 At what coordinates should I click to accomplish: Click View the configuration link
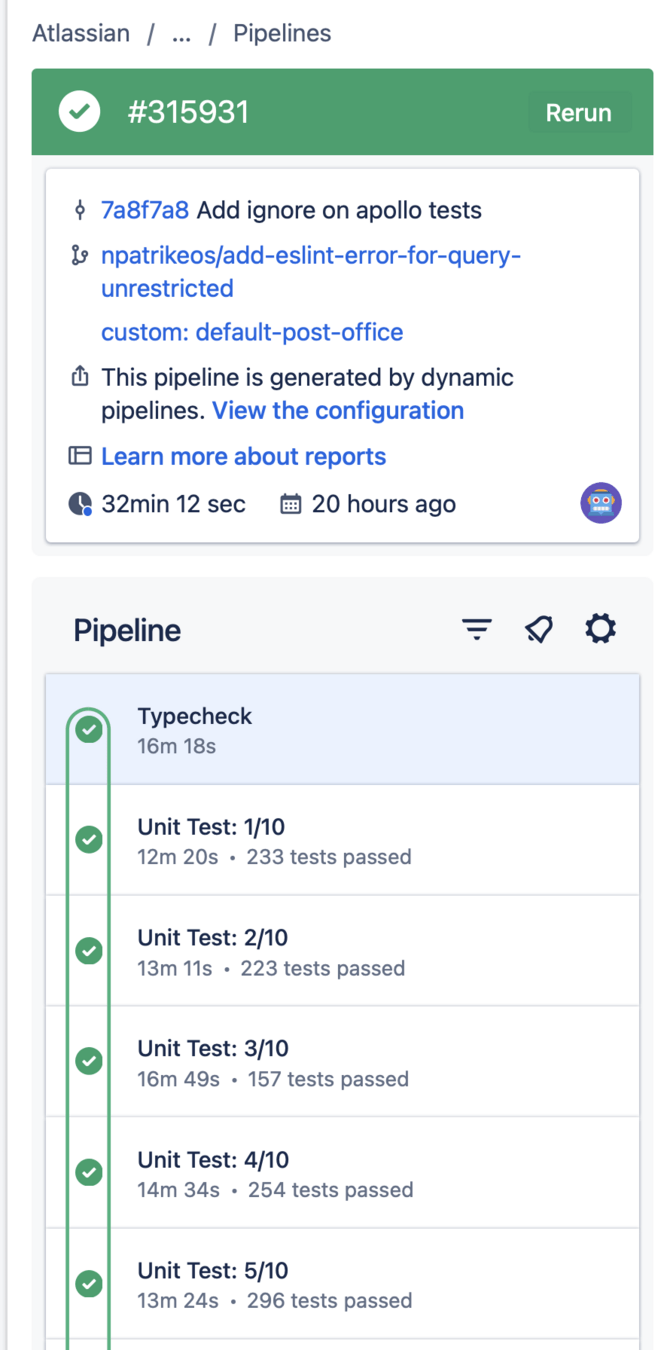coord(338,411)
